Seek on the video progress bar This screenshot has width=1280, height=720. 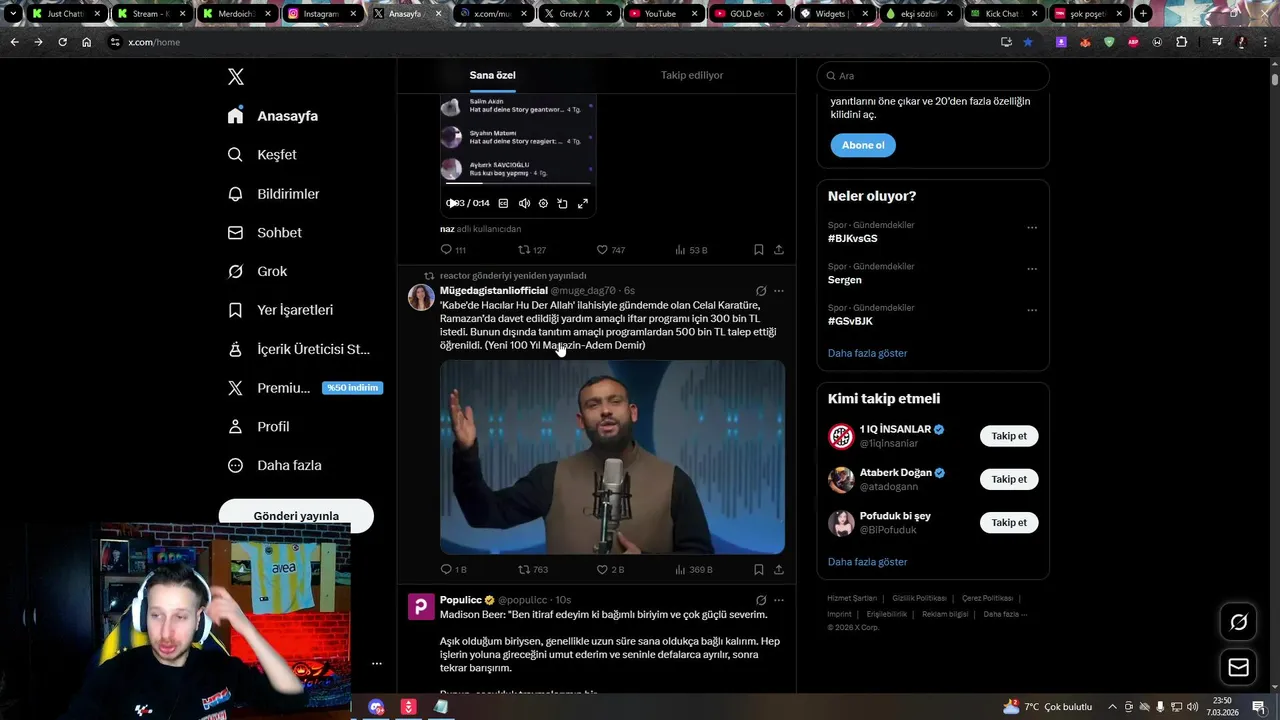tap(517, 183)
